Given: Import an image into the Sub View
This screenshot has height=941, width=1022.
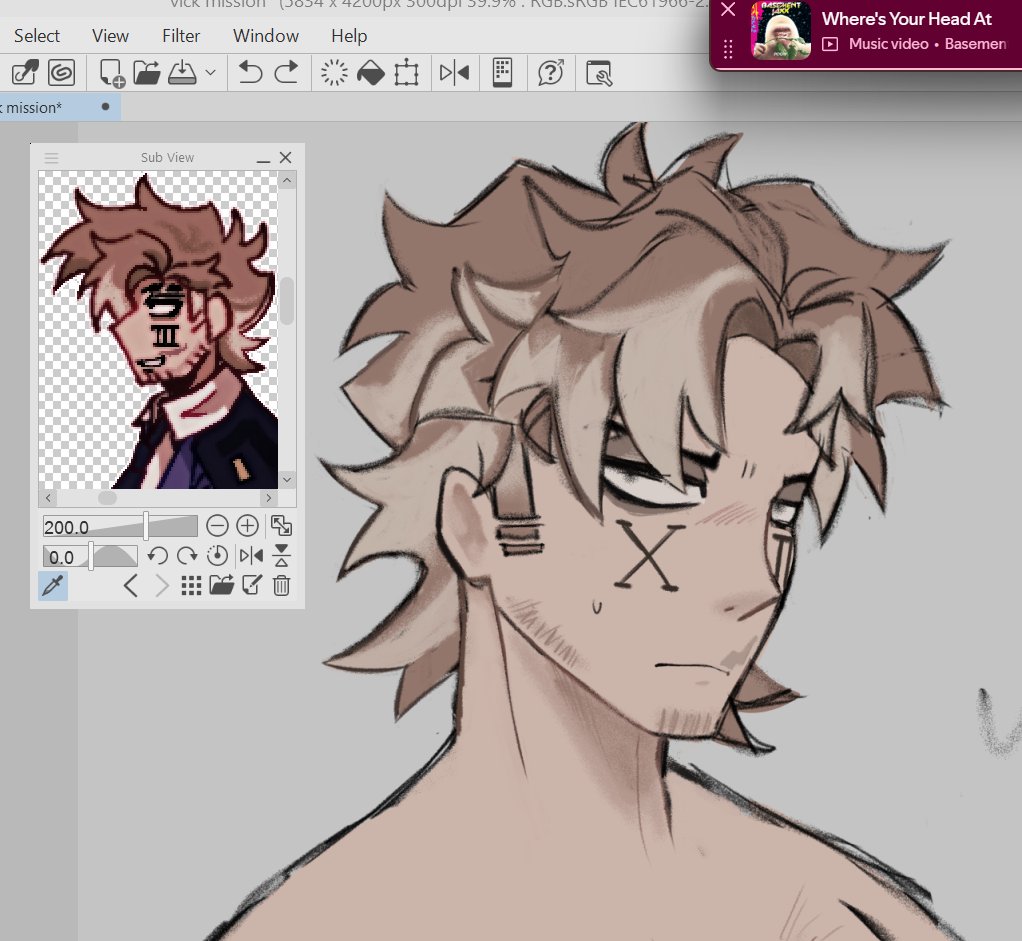Looking at the screenshot, I should [222, 586].
